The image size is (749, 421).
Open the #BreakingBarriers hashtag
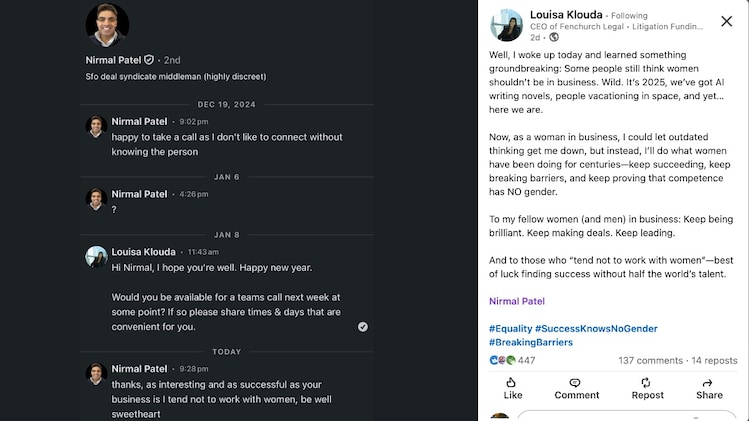pos(531,343)
